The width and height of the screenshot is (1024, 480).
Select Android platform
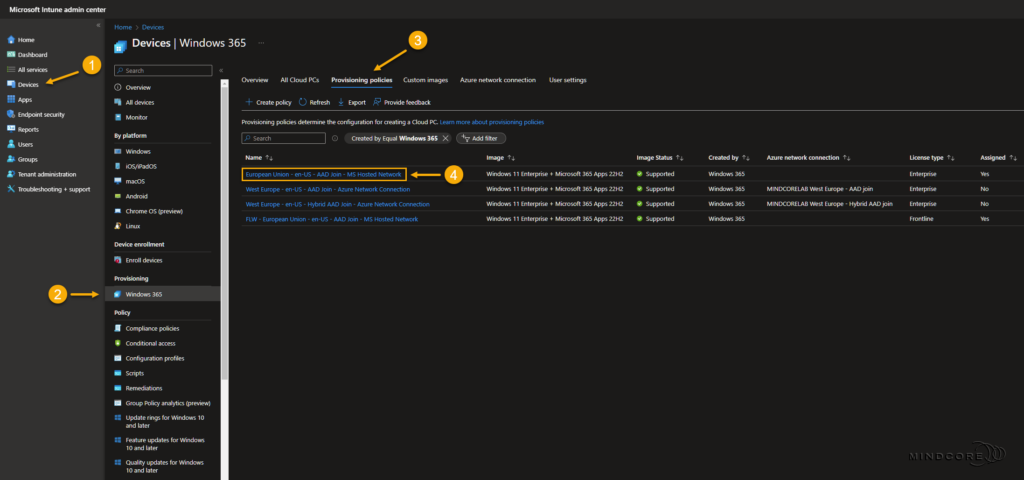(x=136, y=196)
